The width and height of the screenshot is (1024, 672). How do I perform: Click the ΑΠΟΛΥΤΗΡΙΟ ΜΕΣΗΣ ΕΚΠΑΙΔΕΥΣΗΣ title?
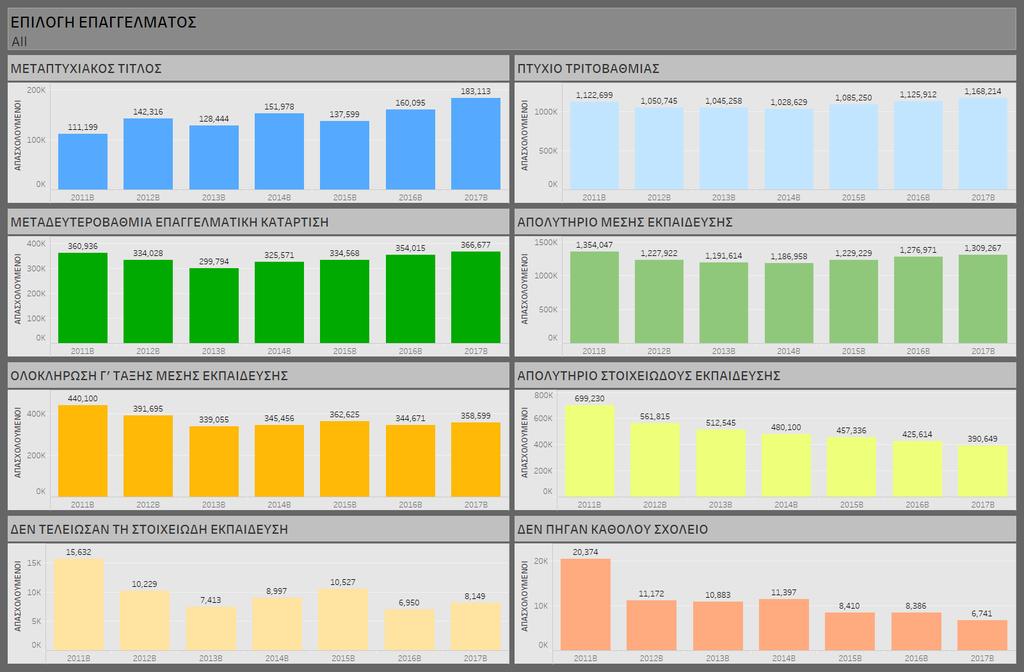click(625, 222)
